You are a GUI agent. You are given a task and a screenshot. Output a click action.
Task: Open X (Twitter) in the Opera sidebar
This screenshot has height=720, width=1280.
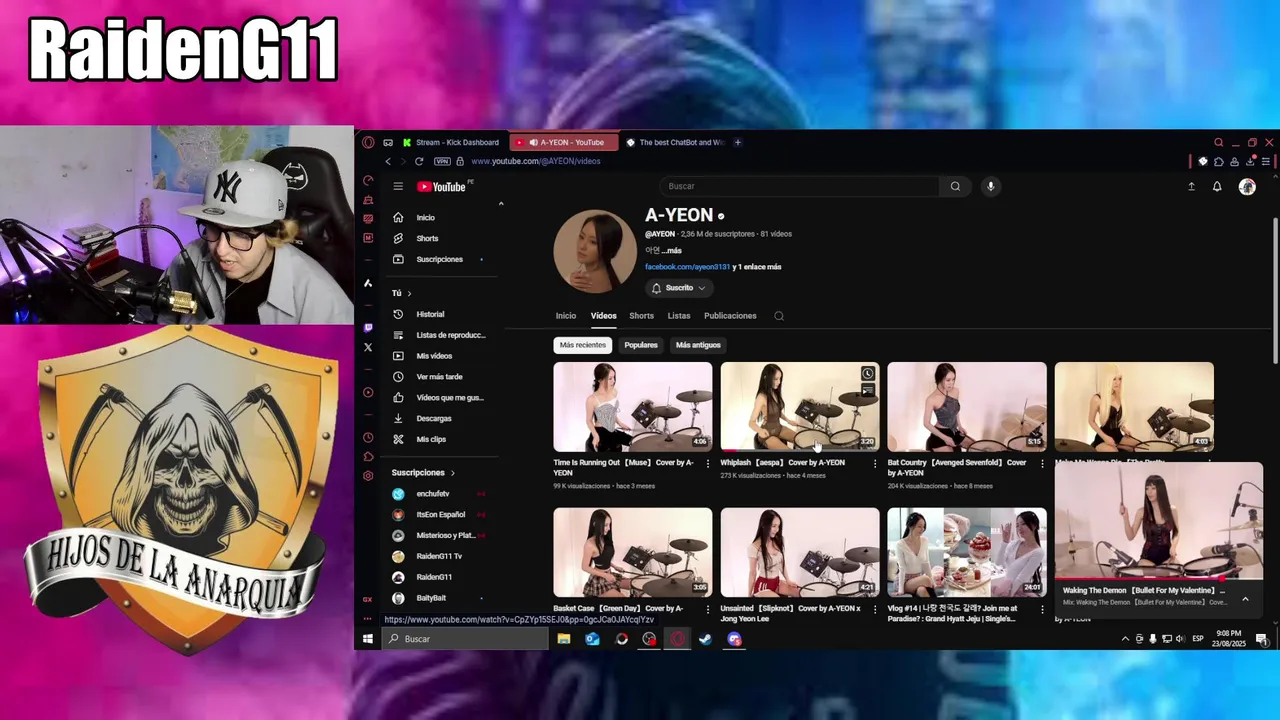coord(368,347)
